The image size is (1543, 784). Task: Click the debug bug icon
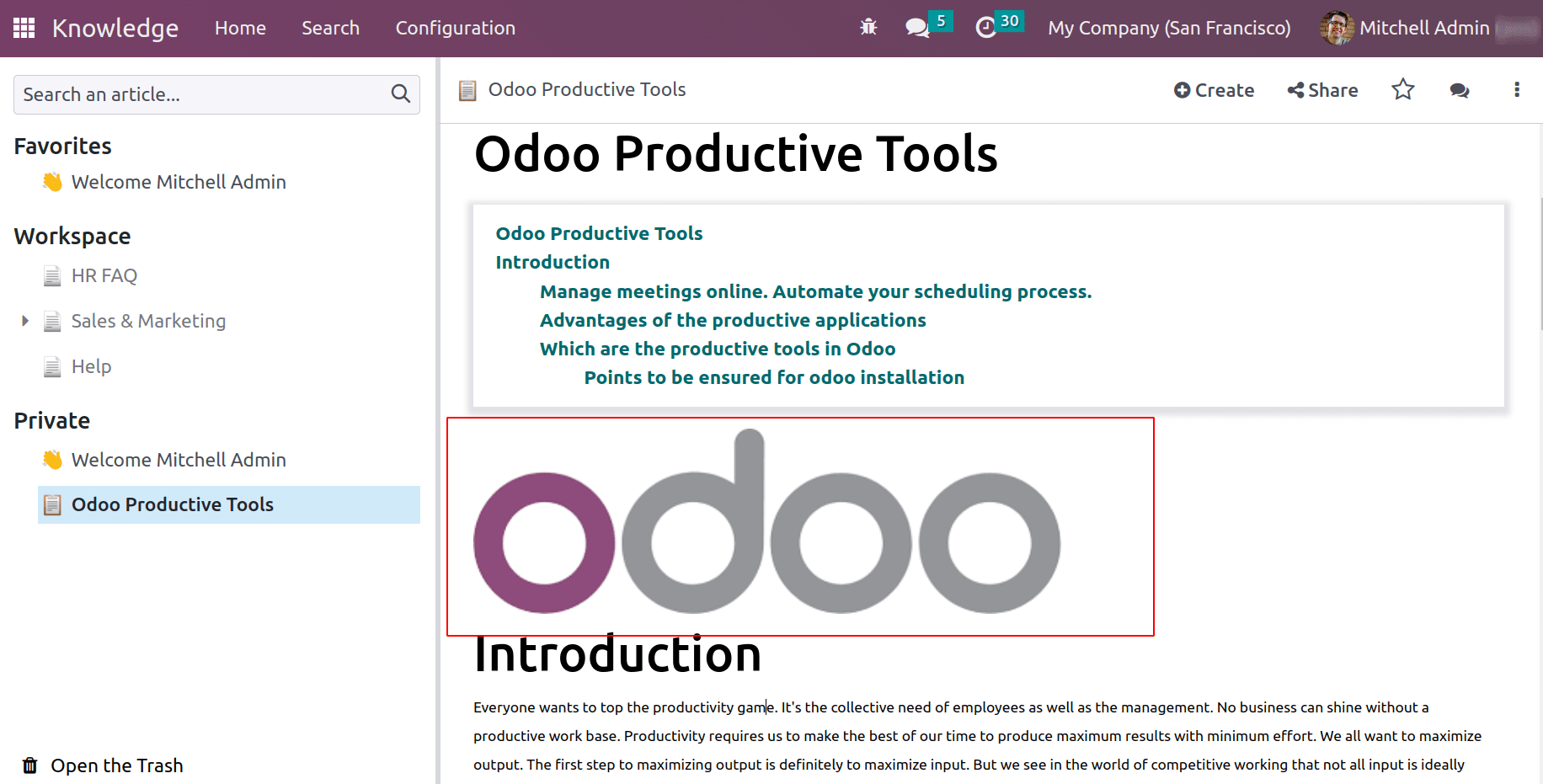868,28
